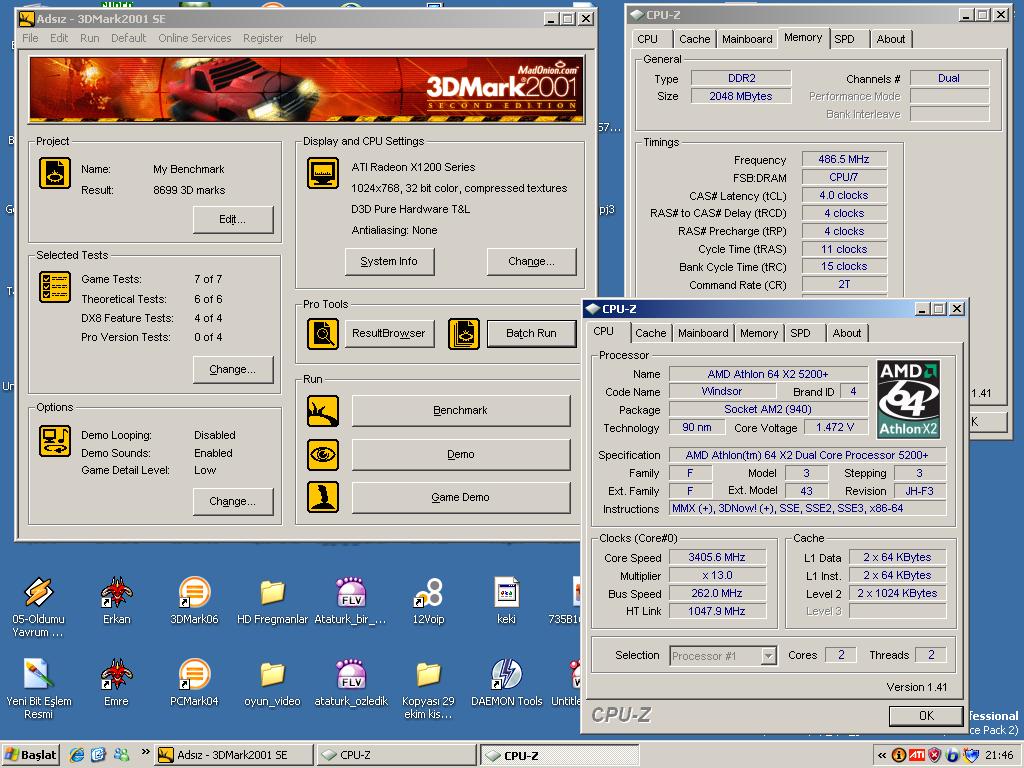Image resolution: width=1024 pixels, height=768 pixels.
Task: Click the System Info button
Action: tap(389, 261)
